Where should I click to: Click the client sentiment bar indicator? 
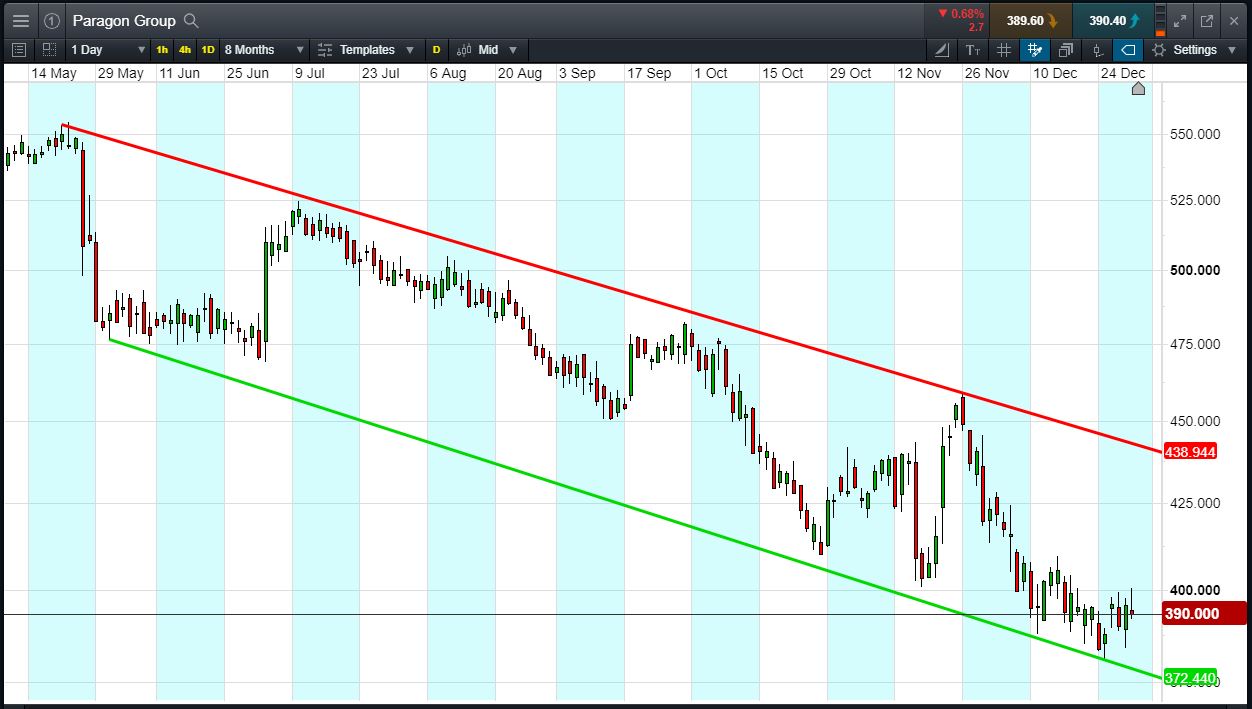coord(1159,20)
